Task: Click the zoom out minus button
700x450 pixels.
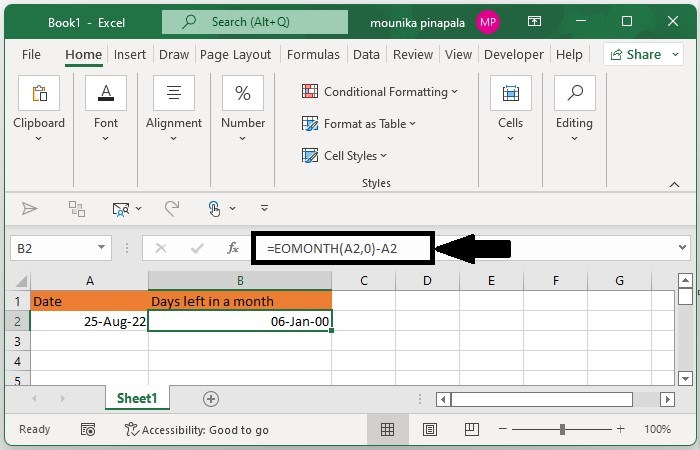Action: coord(503,429)
